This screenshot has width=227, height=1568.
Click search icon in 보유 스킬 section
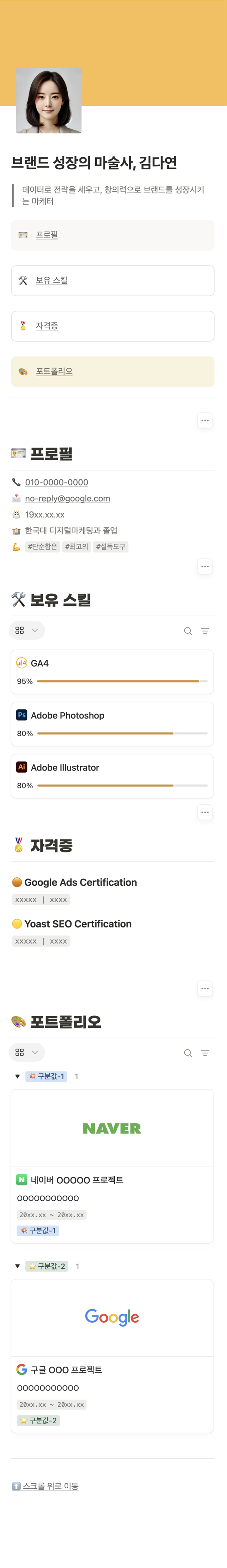coord(188,631)
